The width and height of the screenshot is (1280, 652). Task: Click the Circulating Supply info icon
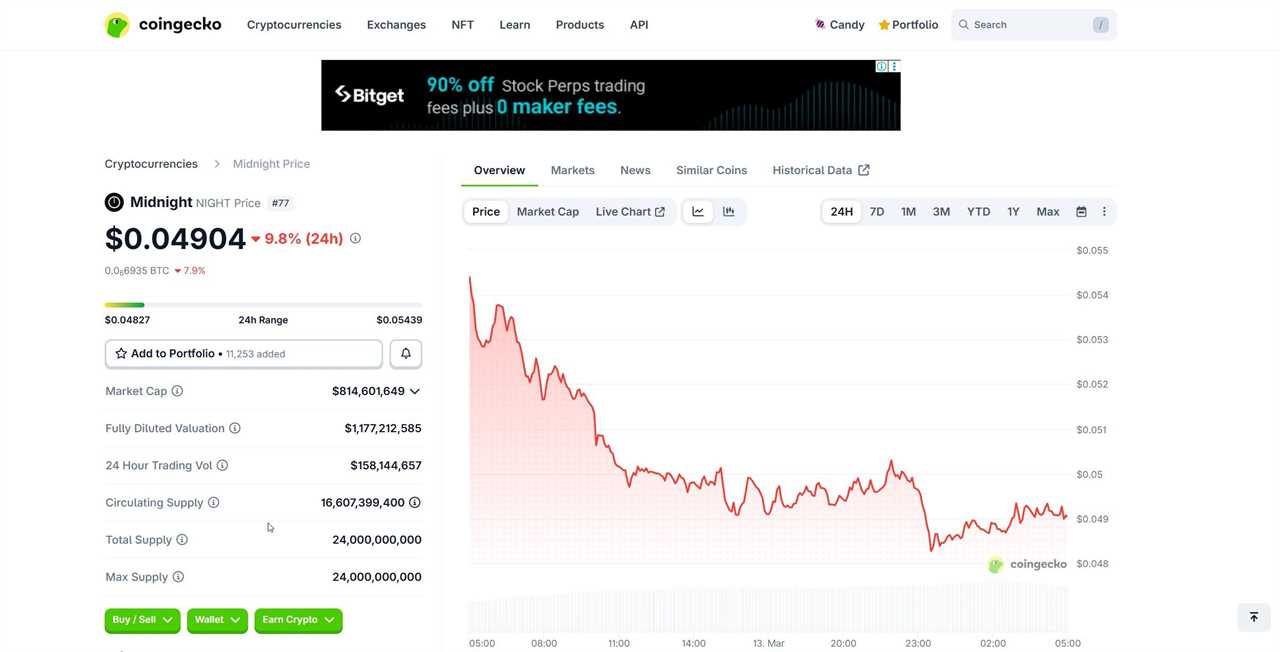point(213,502)
